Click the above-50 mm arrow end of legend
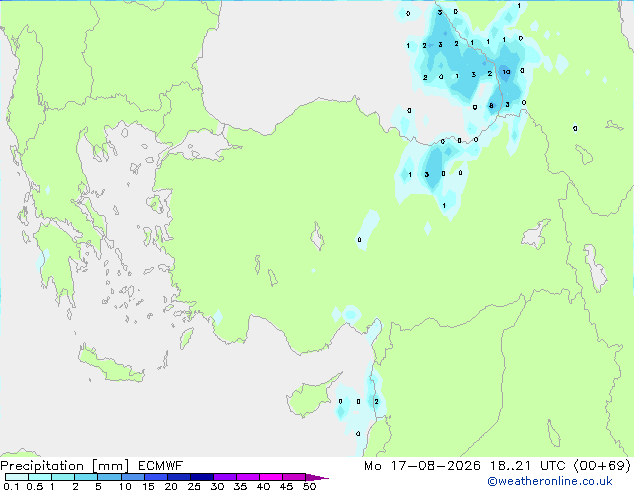634x490 pixels. [x=317, y=477]
